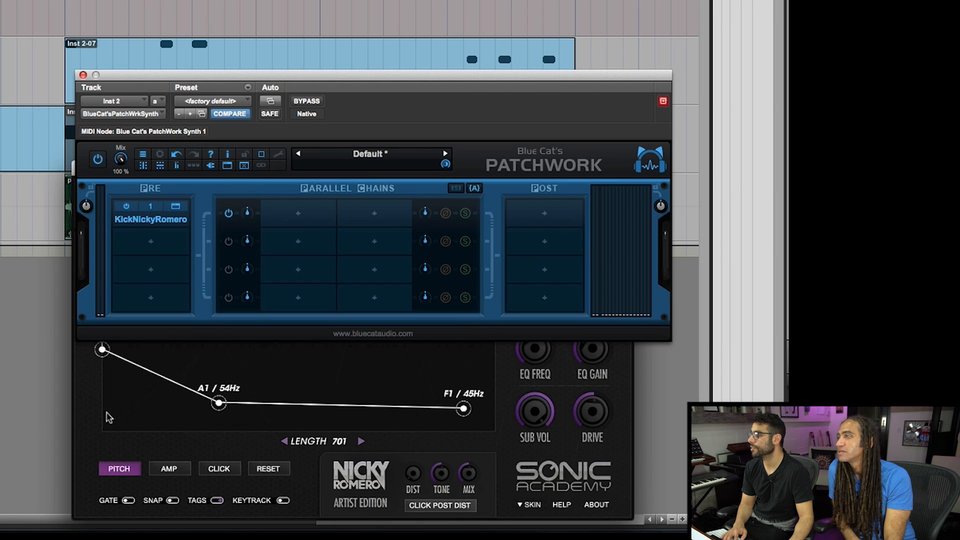The image size is (960, 540).
Task: Select the PITCH tab
Action: tap(119, 468)
